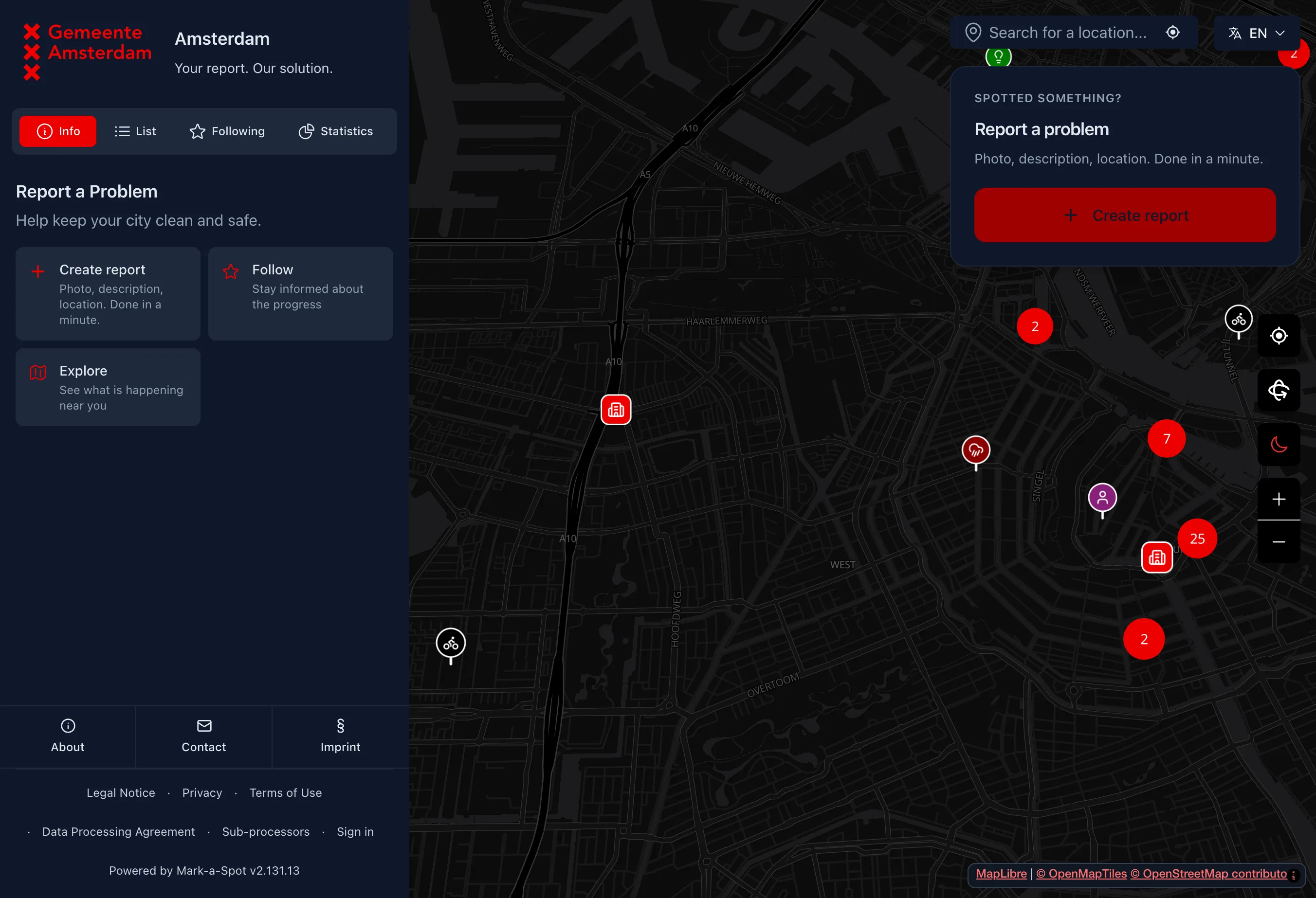The height and width of the screenshot is (898, 1316).
Task: Open the About footer item
Action: coord(67,736)
